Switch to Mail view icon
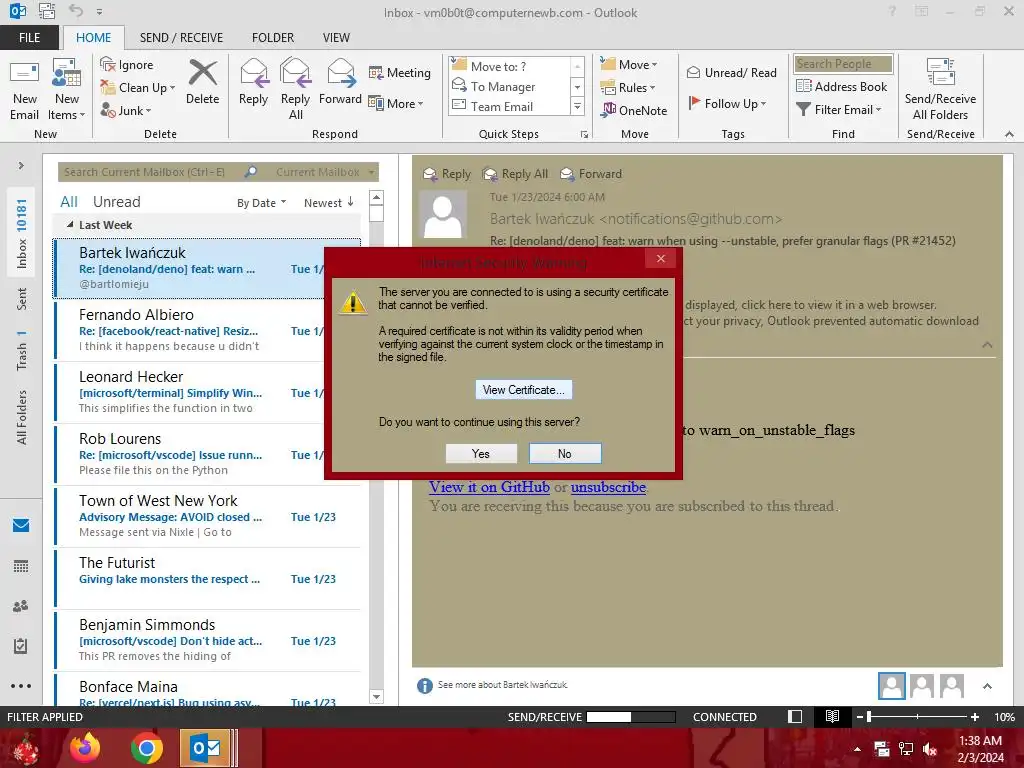The width and height of the screenshot is (1024, 768). [21, 525]
